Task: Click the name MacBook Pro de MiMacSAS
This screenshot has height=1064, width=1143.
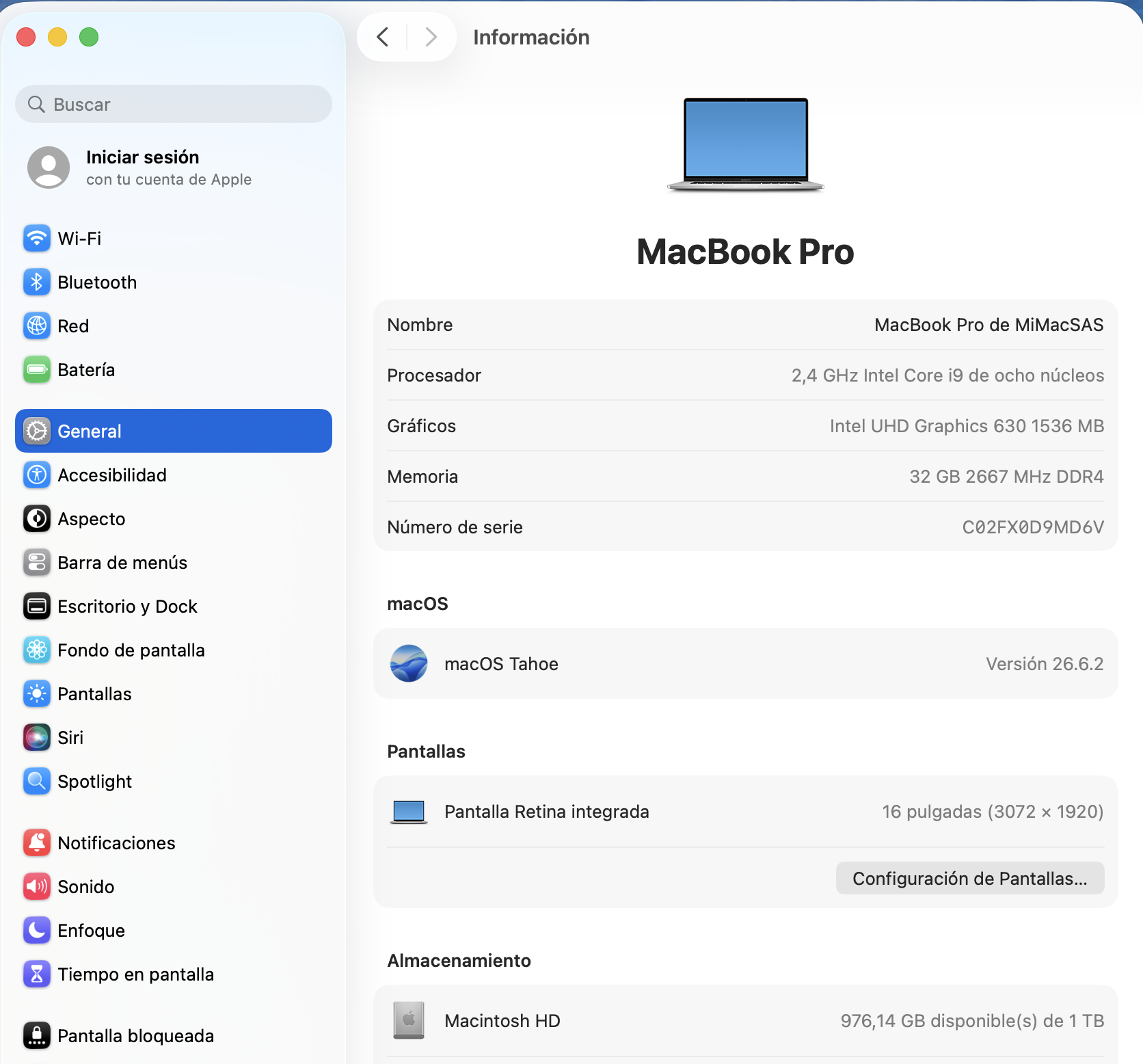Action: 989,325
